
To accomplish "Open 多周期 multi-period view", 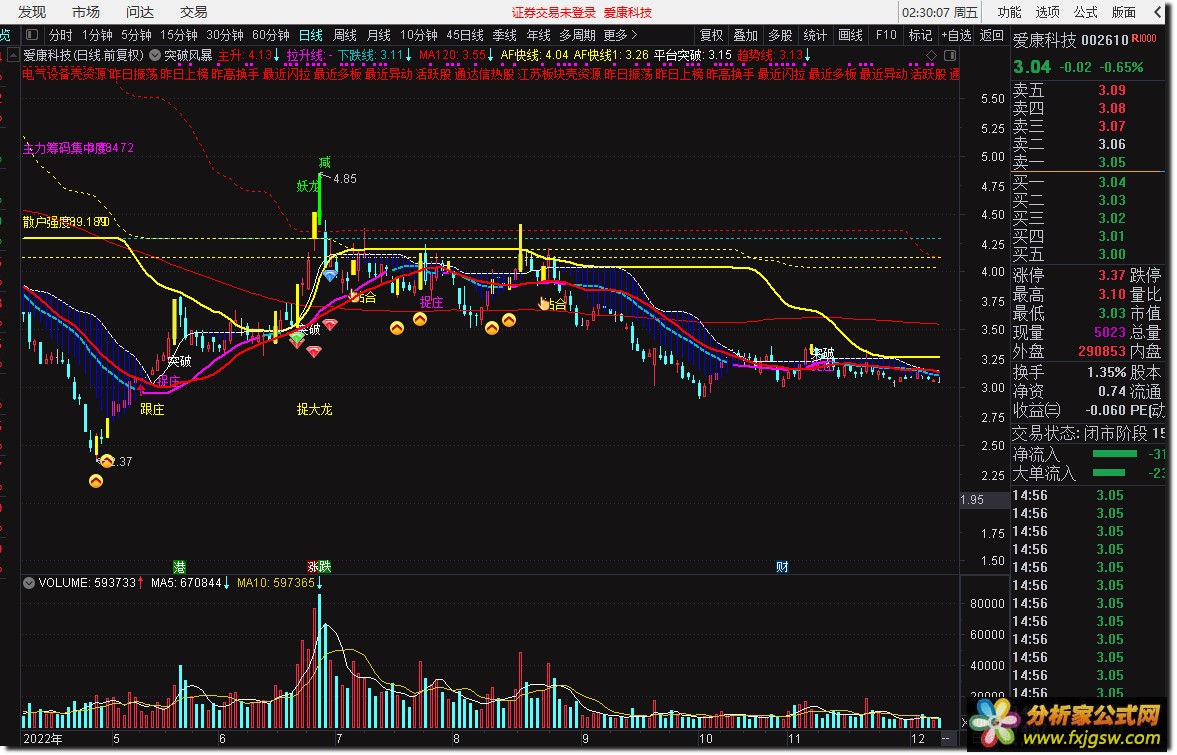I will pyautogui.click(x=577, y=35).
